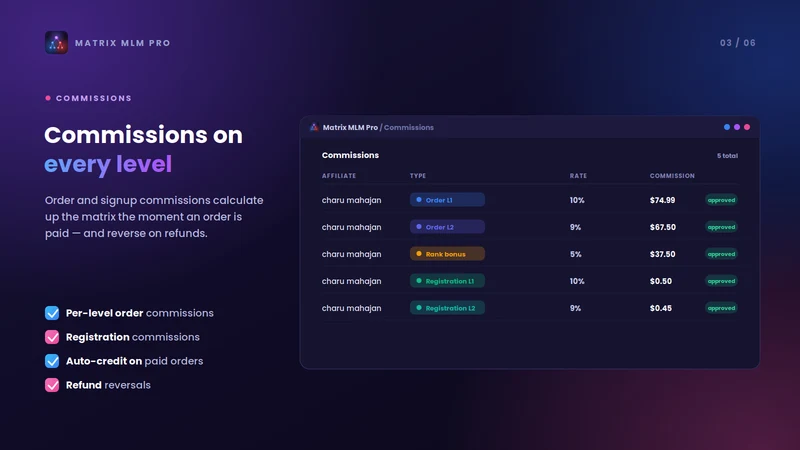Click the $0.45 commission amount
Screen dimensions: 800x450
click(661, 308)
